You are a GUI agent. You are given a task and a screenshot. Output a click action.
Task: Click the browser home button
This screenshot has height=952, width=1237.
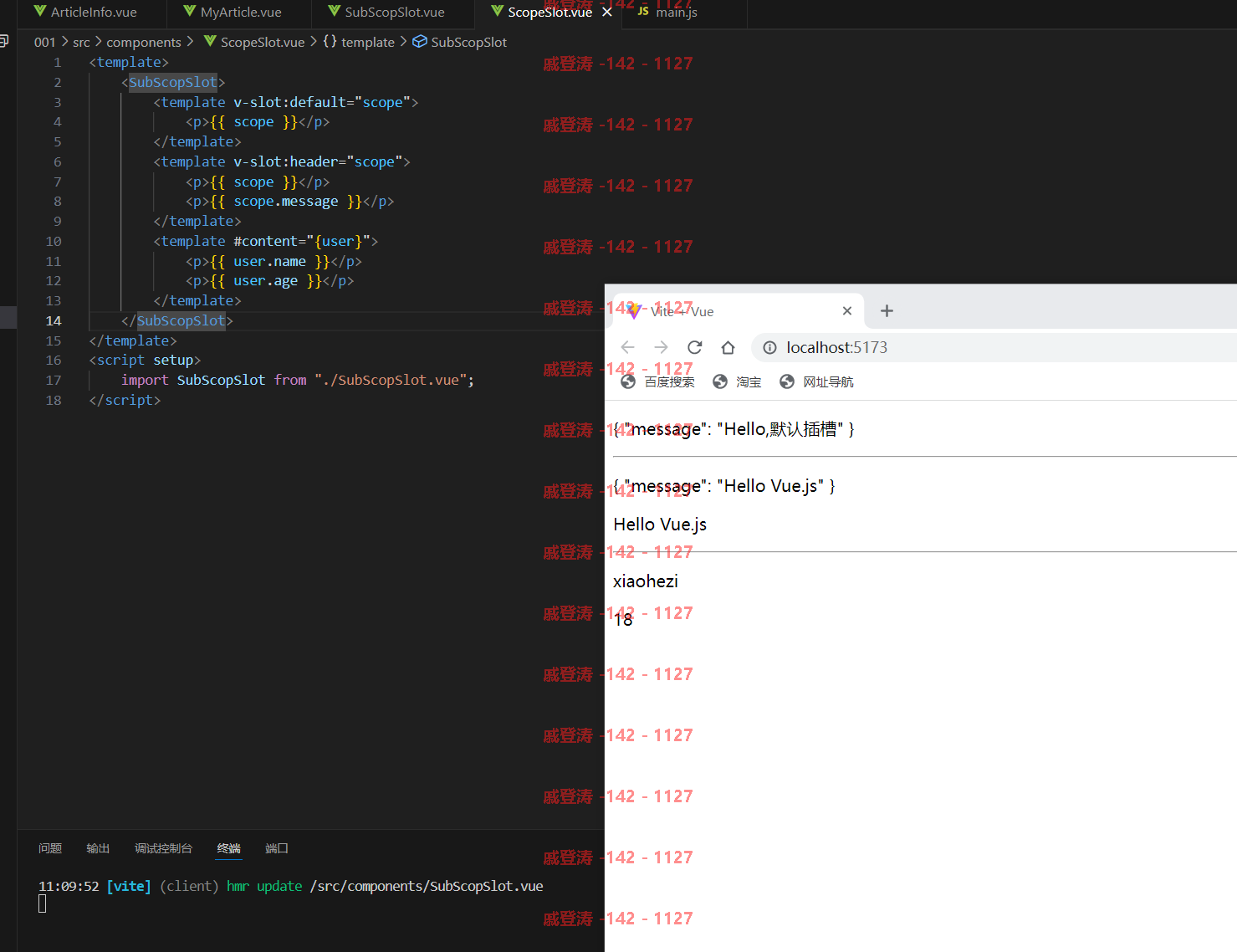tap(728, 347)
